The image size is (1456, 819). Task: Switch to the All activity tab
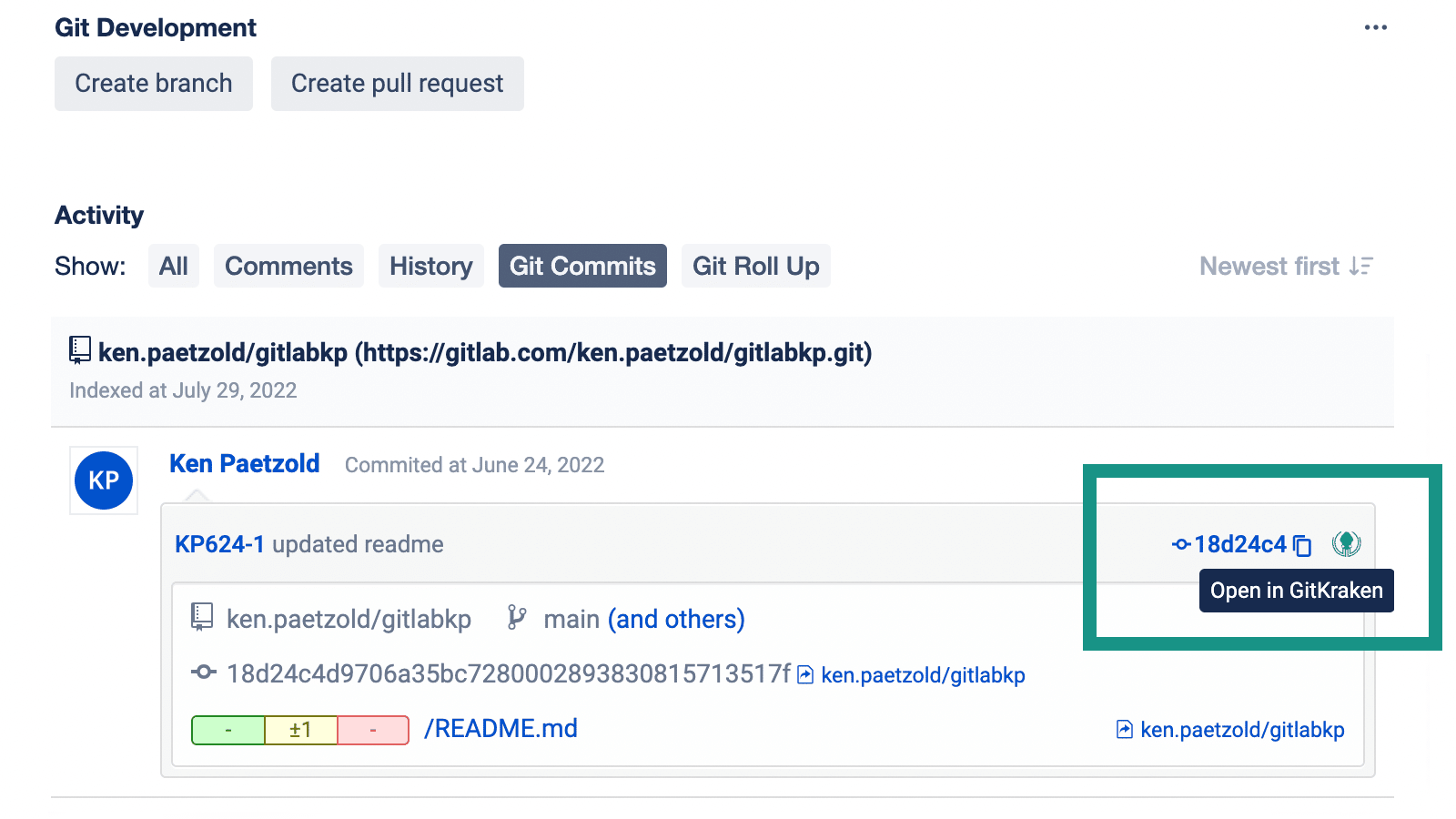174,266
